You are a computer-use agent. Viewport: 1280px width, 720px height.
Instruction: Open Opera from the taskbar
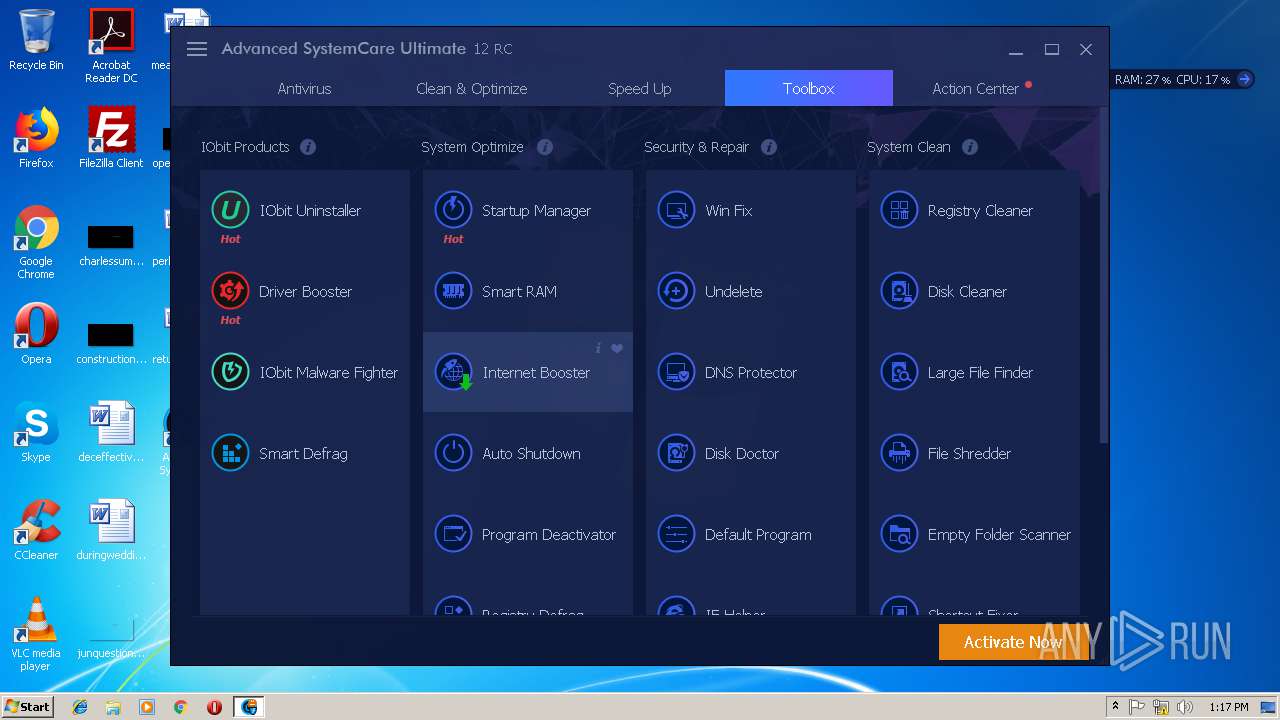coord(214,707)
